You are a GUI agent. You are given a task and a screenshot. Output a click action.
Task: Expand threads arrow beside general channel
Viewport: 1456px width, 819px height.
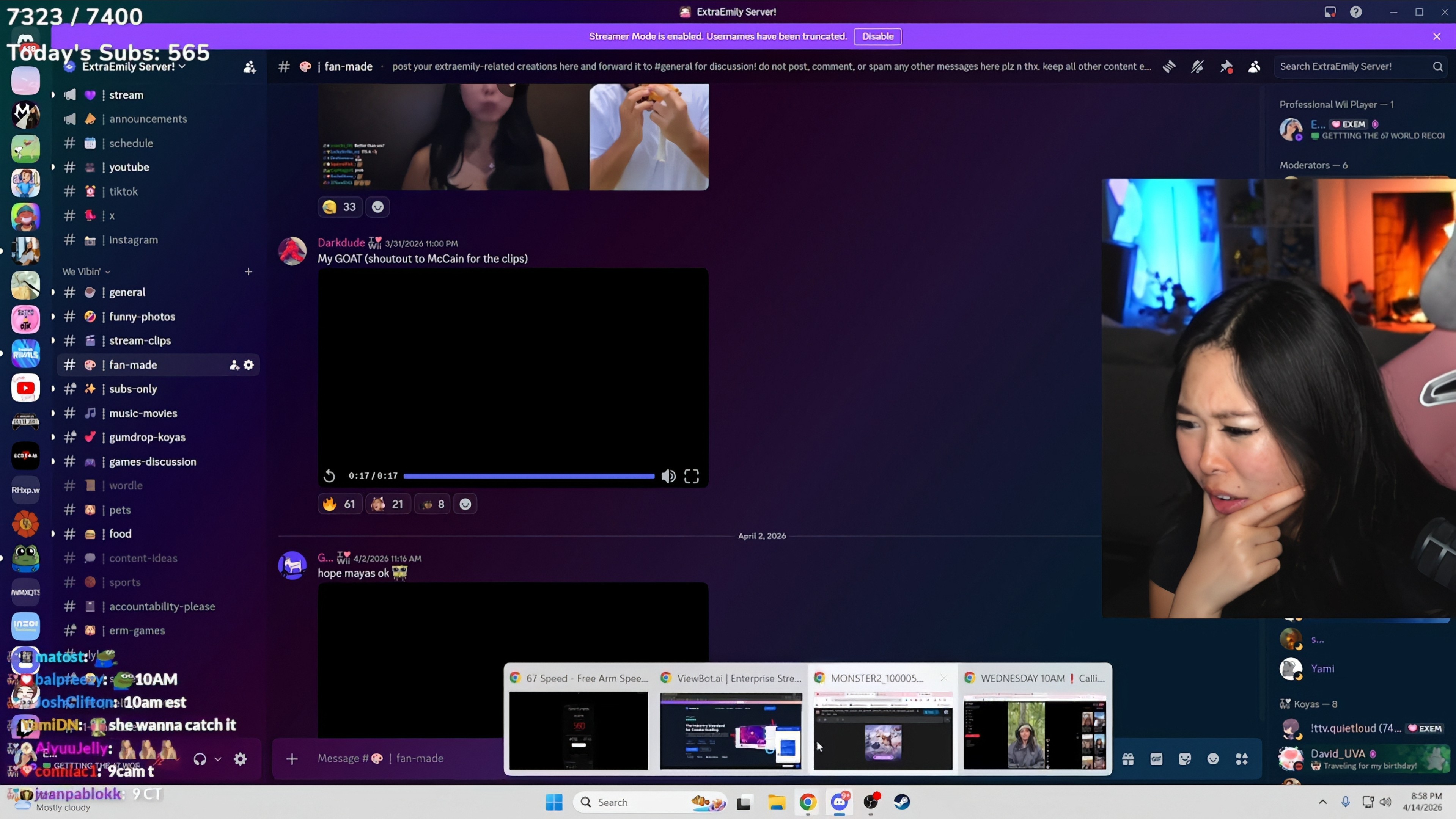(x=53, y=292)
